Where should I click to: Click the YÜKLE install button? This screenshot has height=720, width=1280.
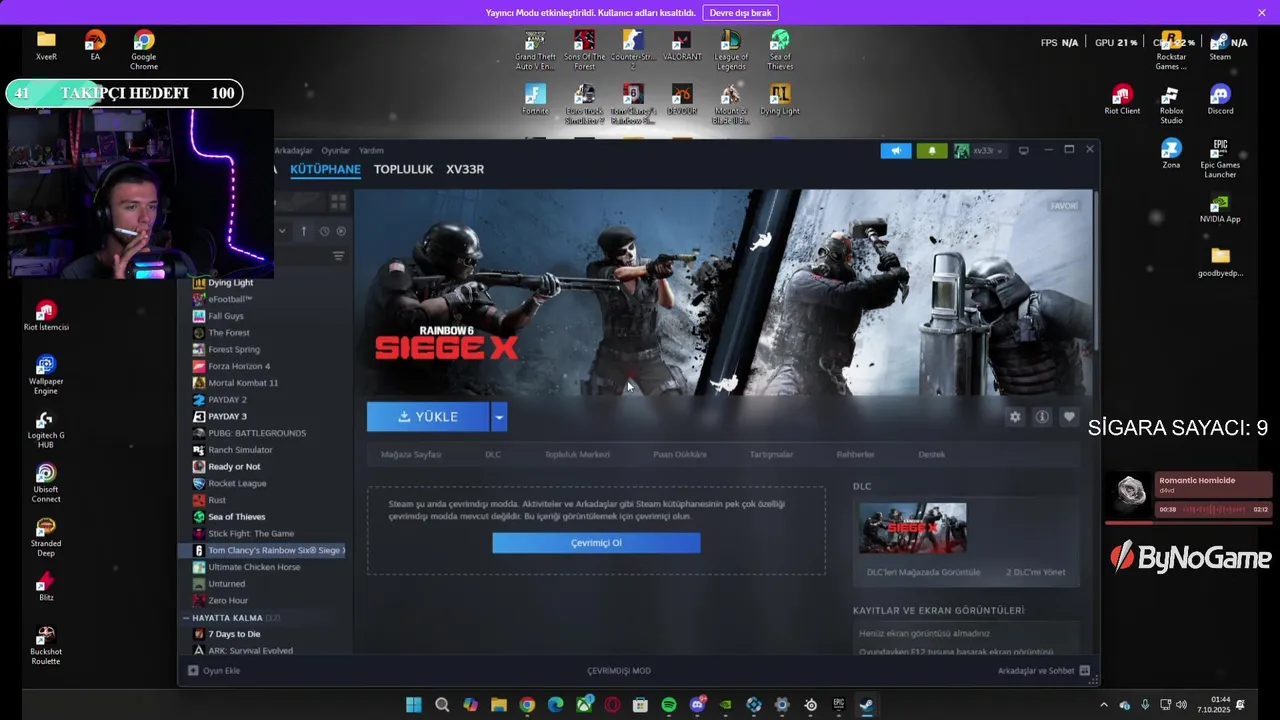[428, 417]
